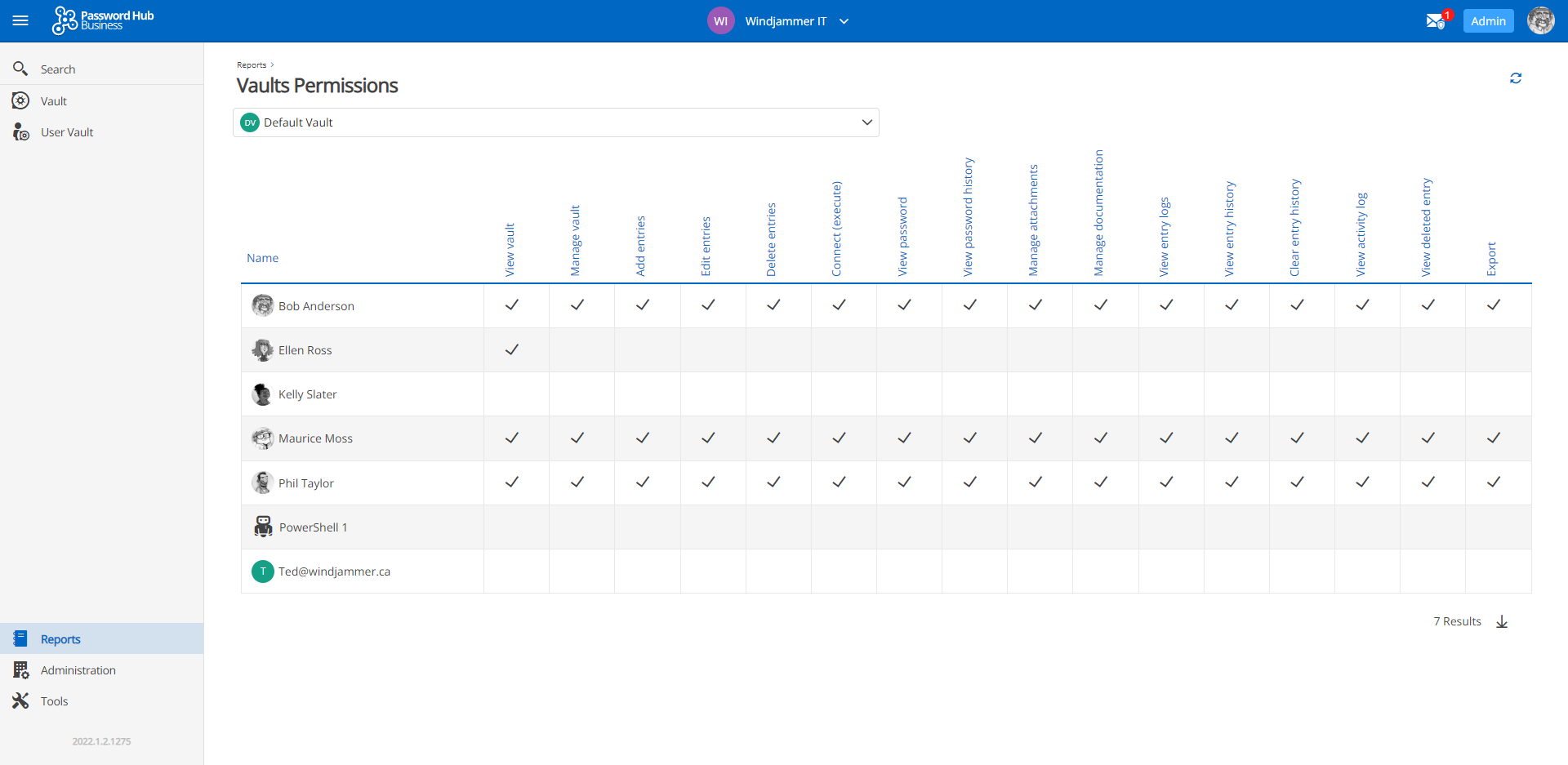Click the Search magnifier icon in sidebar
Screen dimensions: 1568x765
click(x=20, y=69)
